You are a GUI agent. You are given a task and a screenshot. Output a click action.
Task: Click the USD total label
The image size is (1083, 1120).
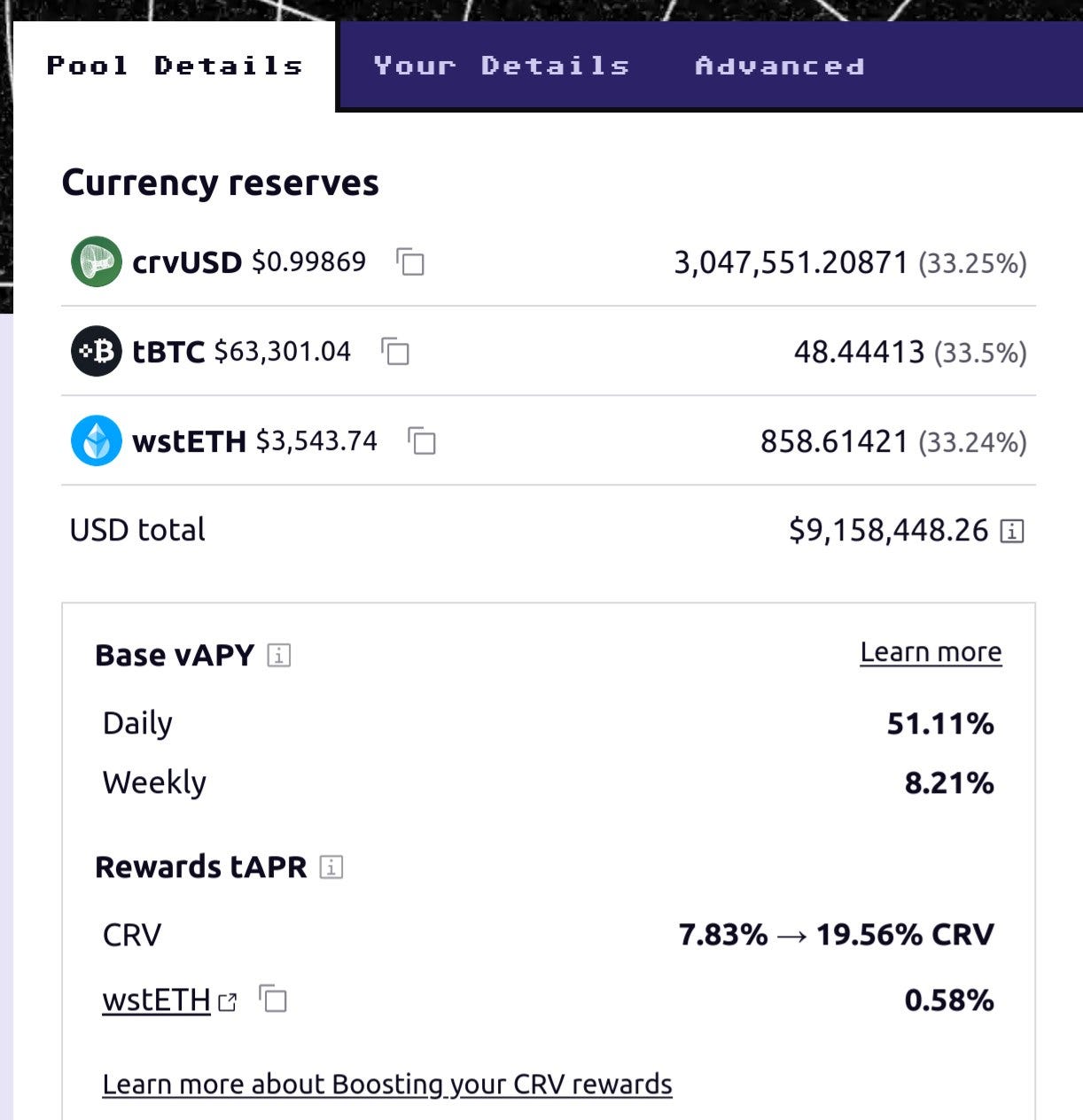137,530
